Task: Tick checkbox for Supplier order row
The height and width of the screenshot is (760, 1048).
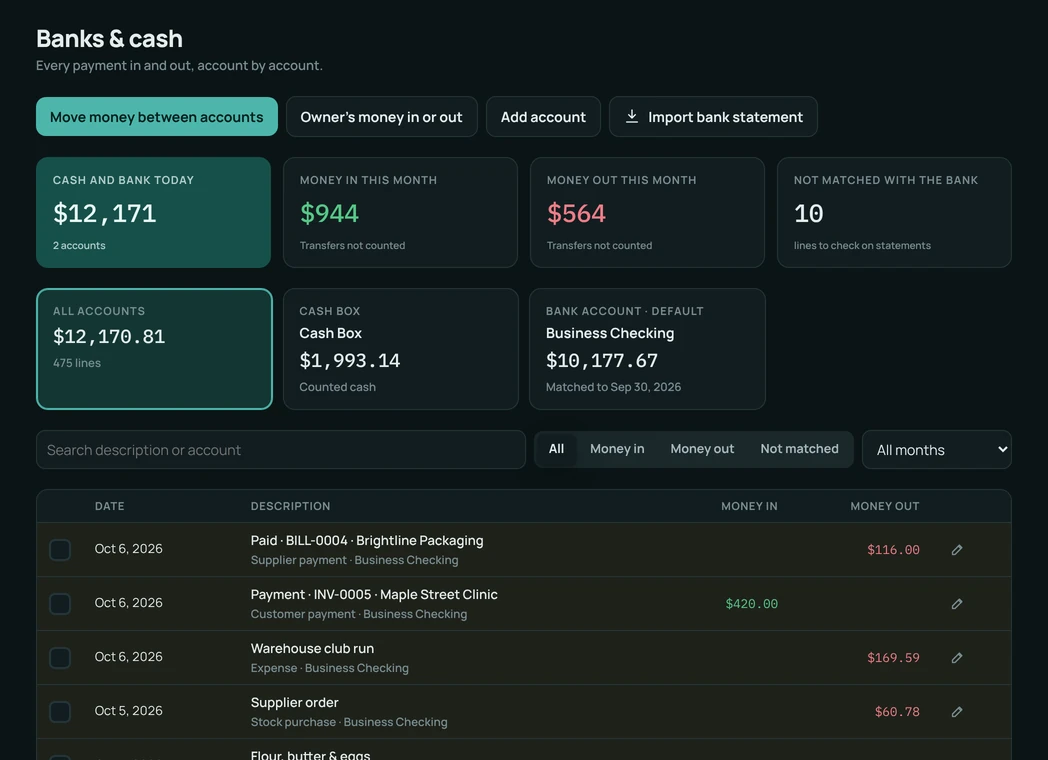Action: pyautogui.click(x=60, y=712)
